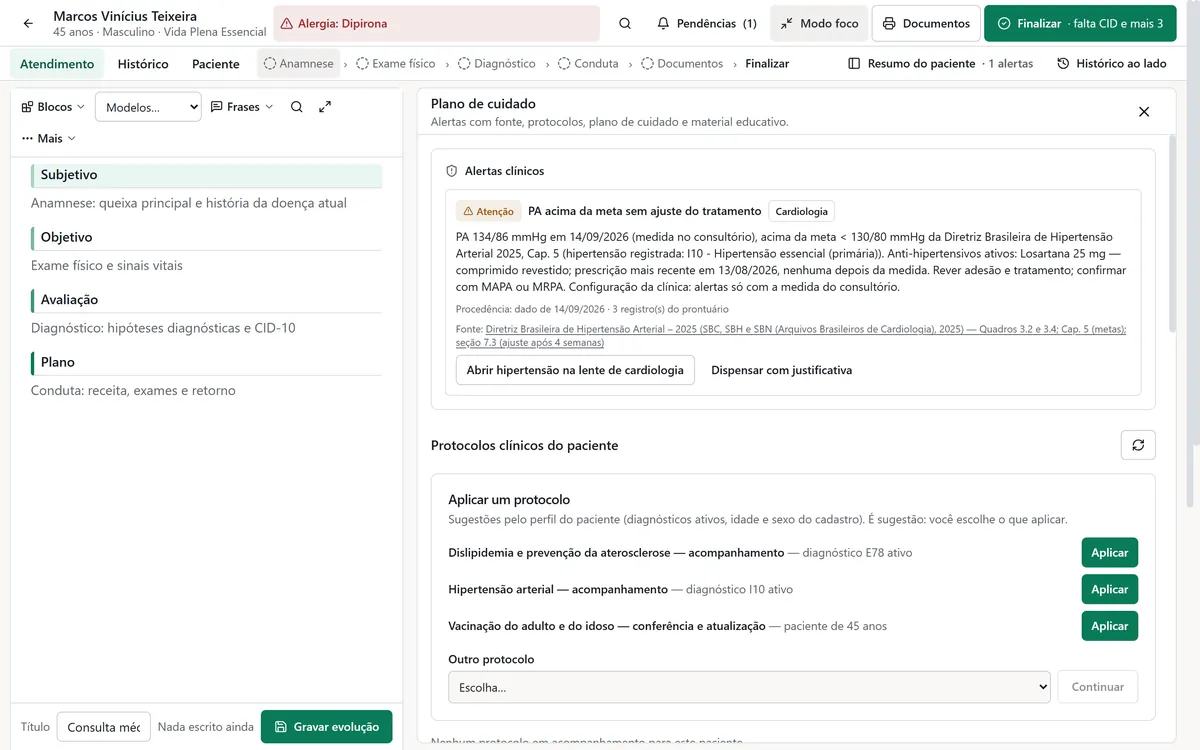The height and width of the screenshot is (750, 1200).
Task: Close the Plano de cuidado panel
Action: (x=1144, y=112)
